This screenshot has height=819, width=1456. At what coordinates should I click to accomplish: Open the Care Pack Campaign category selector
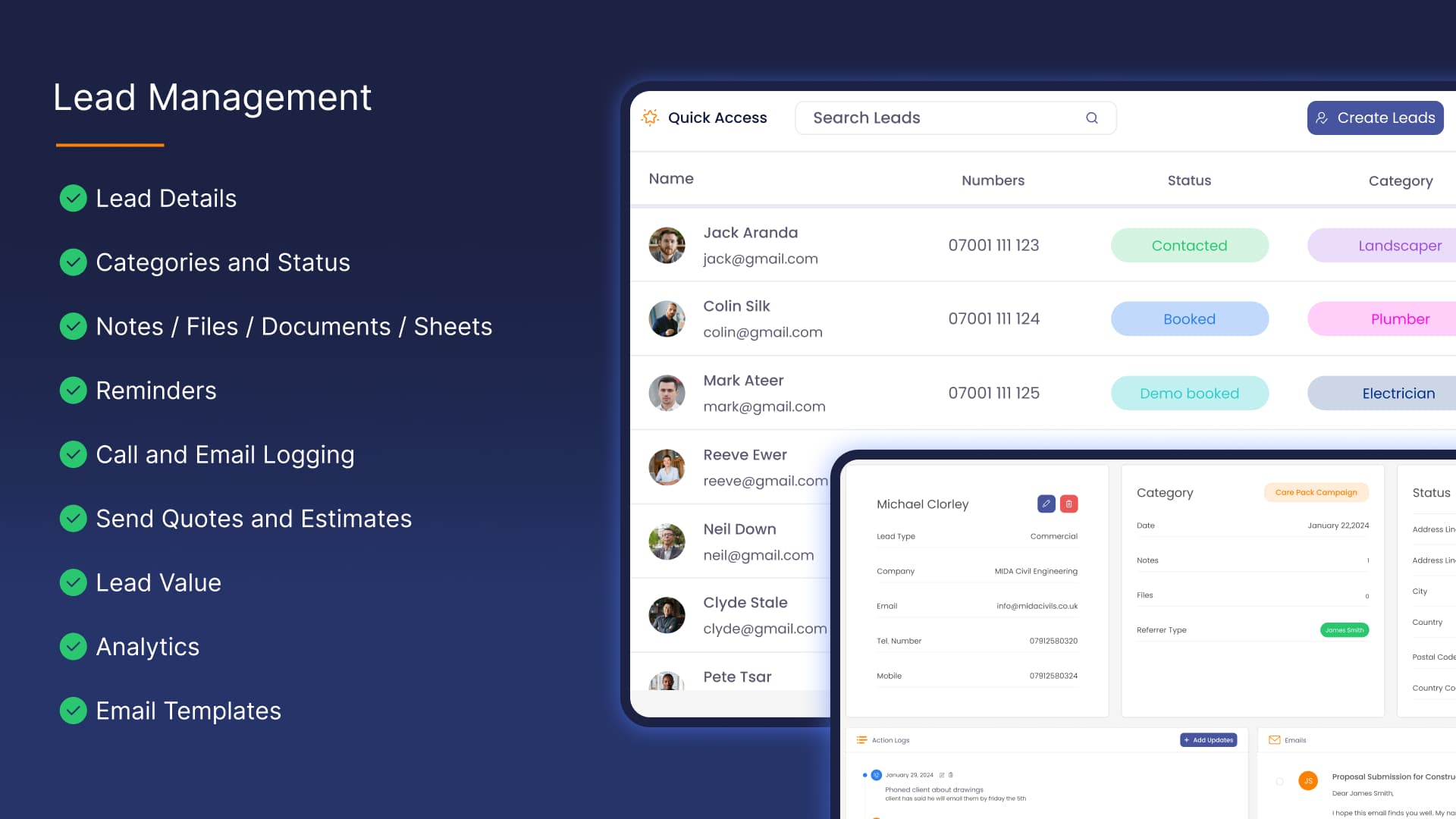pos(1316,492)
